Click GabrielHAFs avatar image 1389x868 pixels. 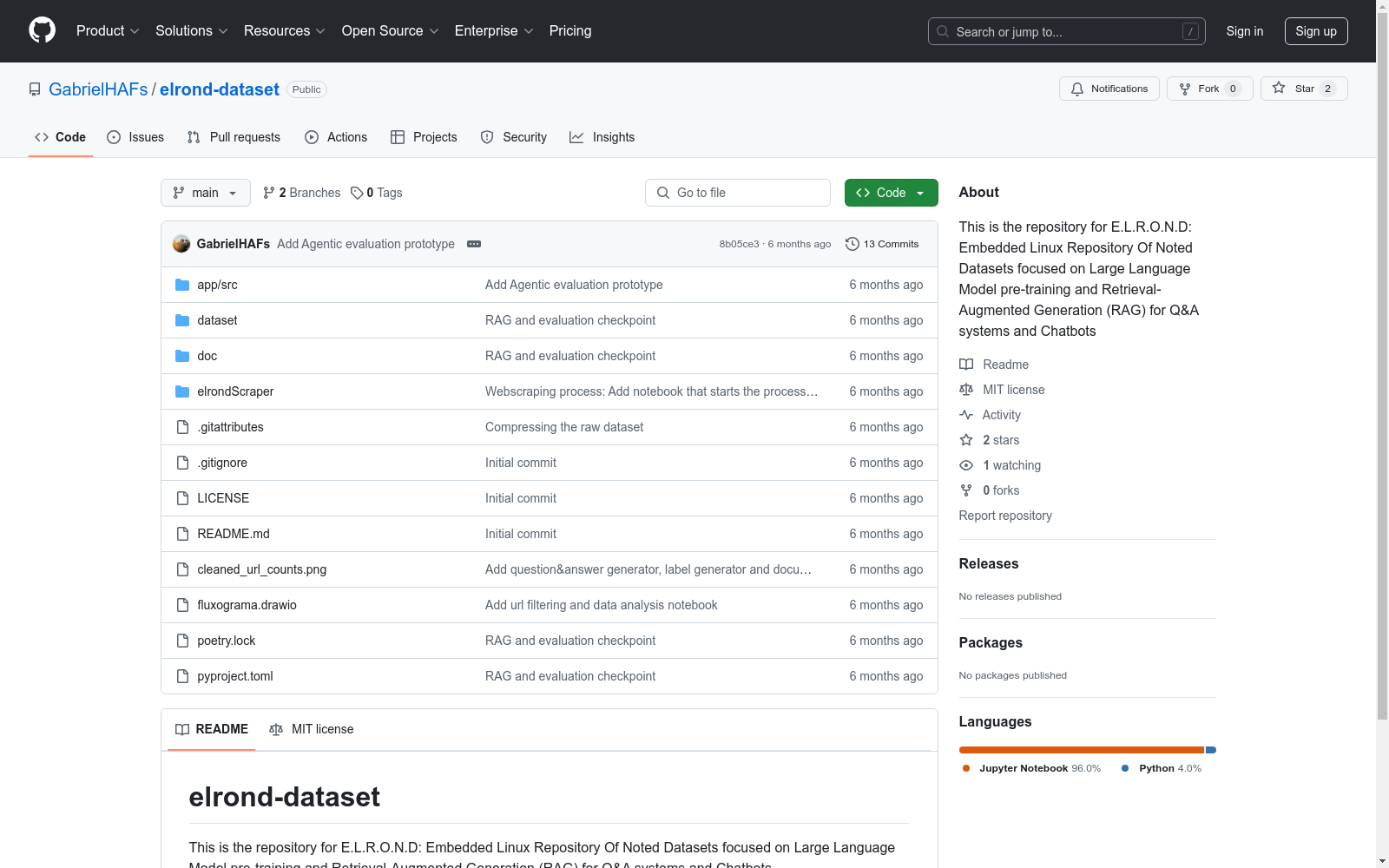pyautogui.click(x=181, y=244)
